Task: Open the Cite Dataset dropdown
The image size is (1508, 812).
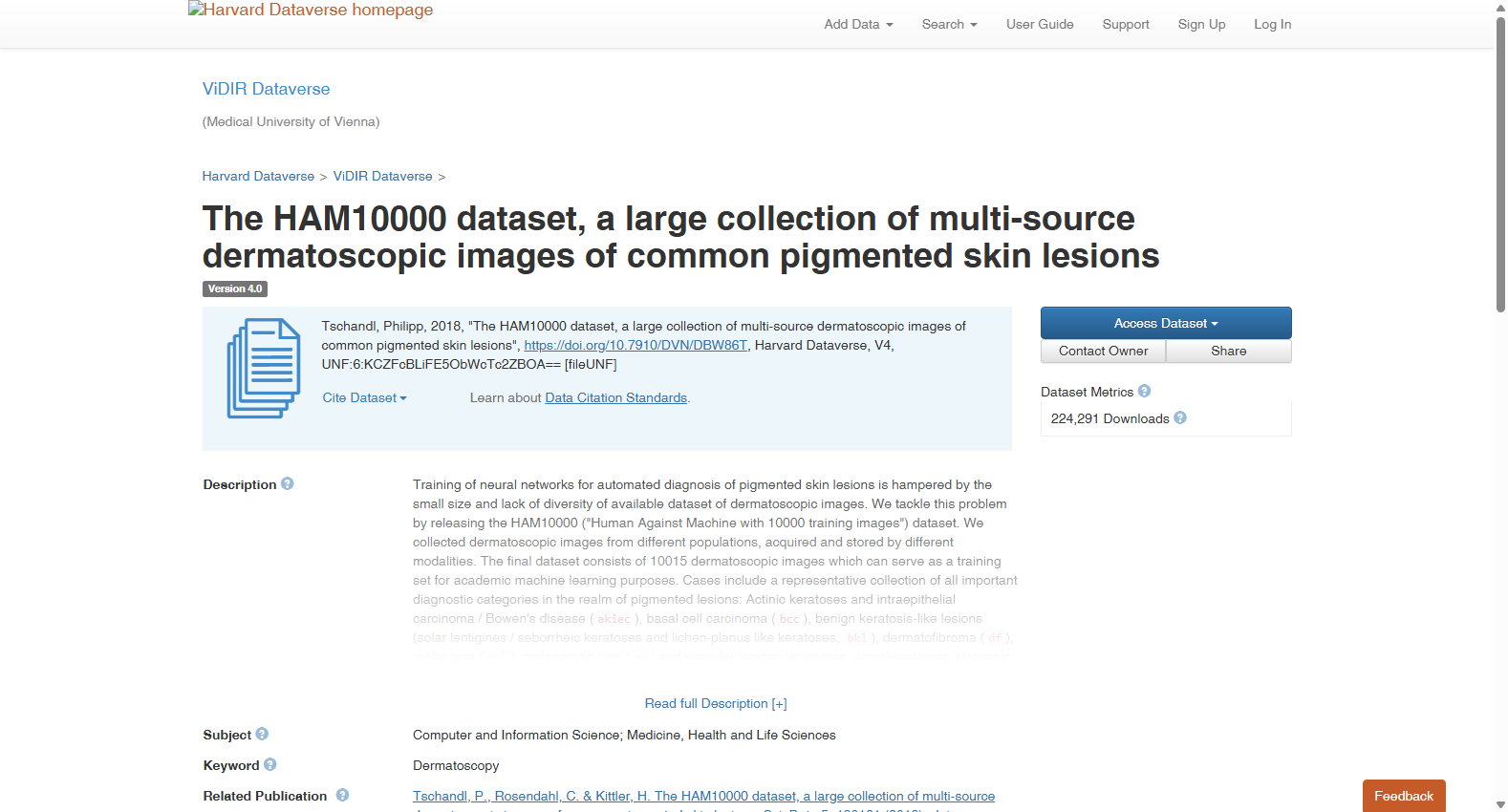Action: [x=364, y=398]
